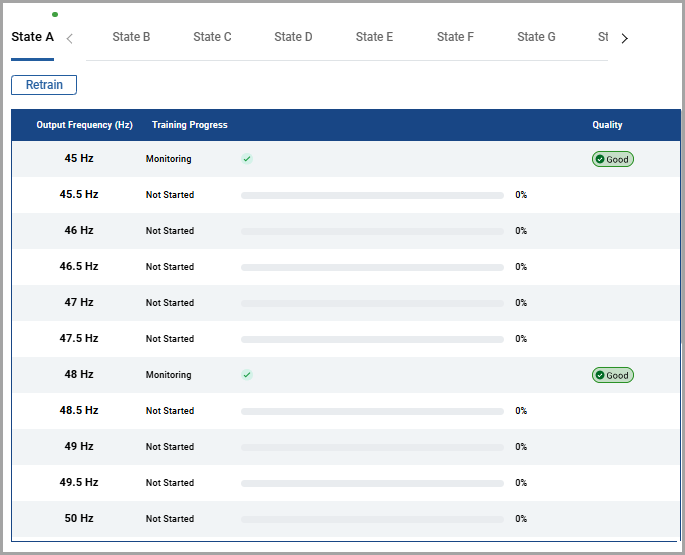Click the Good quality badge for 48 Hz
Image resolution: width=685 pixels, height=555 pixels.
[612, 375]
